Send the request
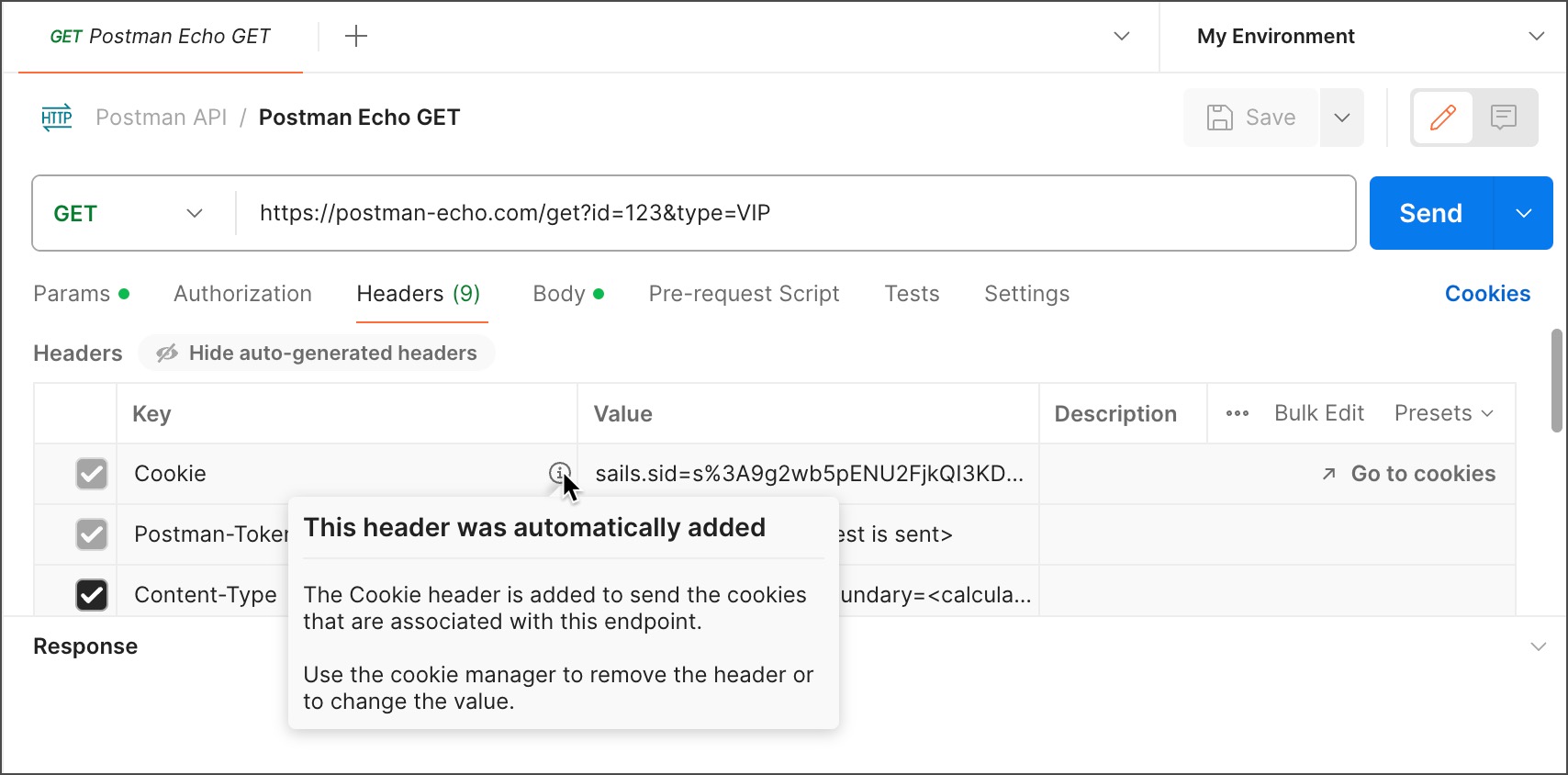Screen dimensions: 1568x775 coord(1430,213)
